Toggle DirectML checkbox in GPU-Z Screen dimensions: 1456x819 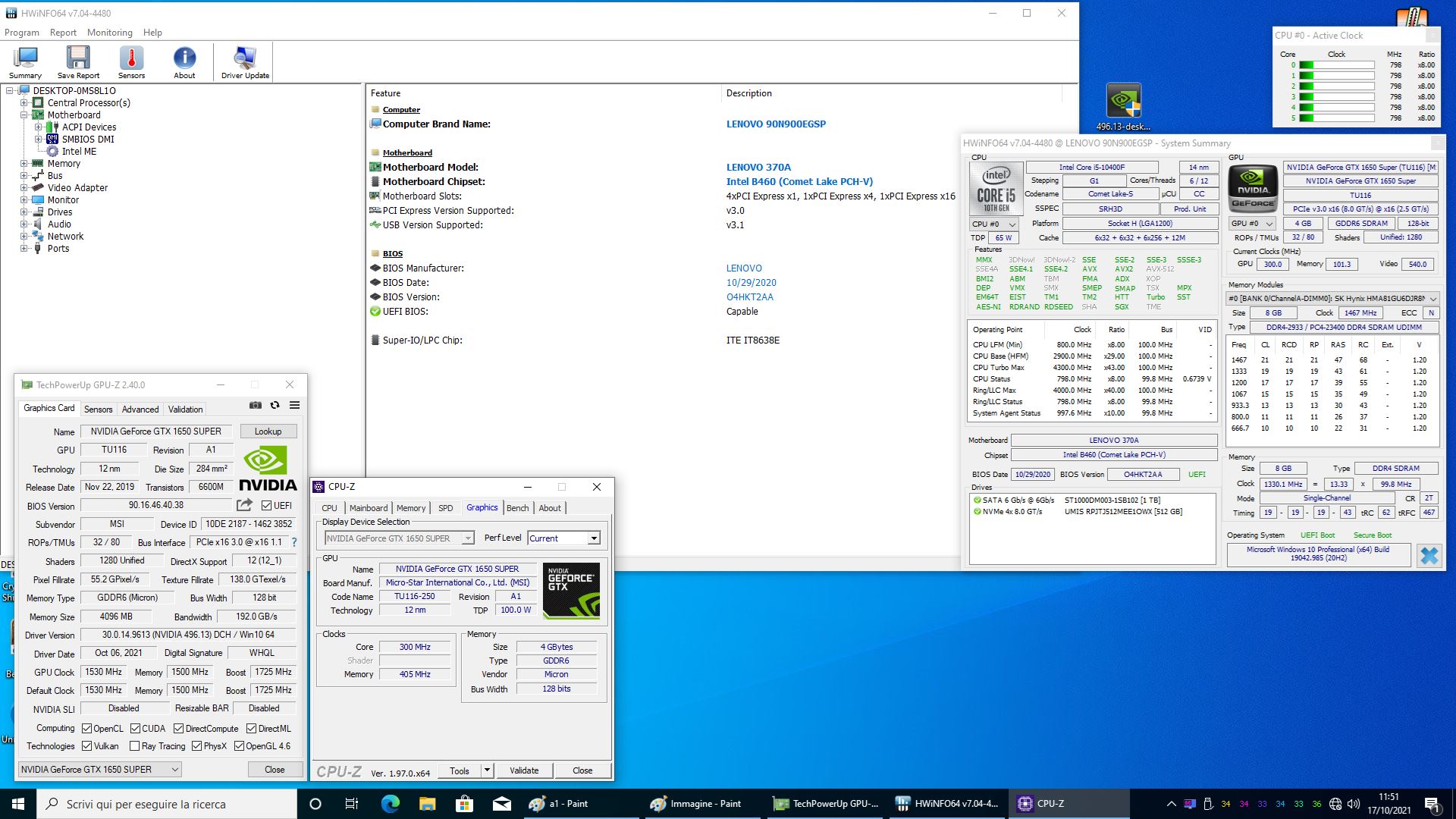pos(251,729)
